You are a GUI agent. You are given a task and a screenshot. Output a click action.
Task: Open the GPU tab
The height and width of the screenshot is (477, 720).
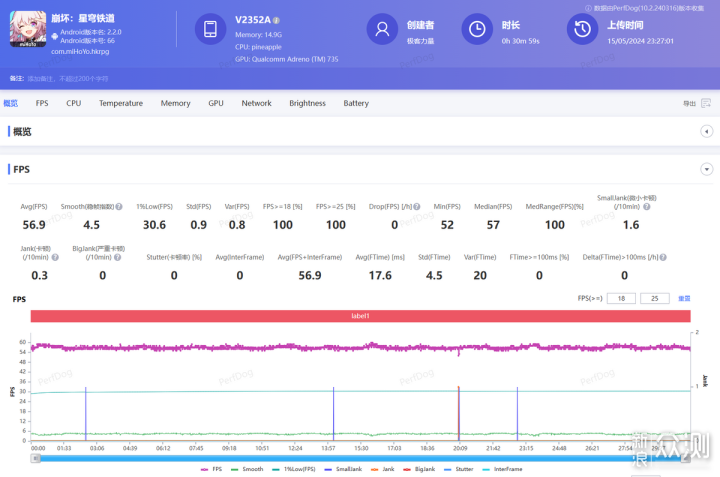[x=216, y=103]
